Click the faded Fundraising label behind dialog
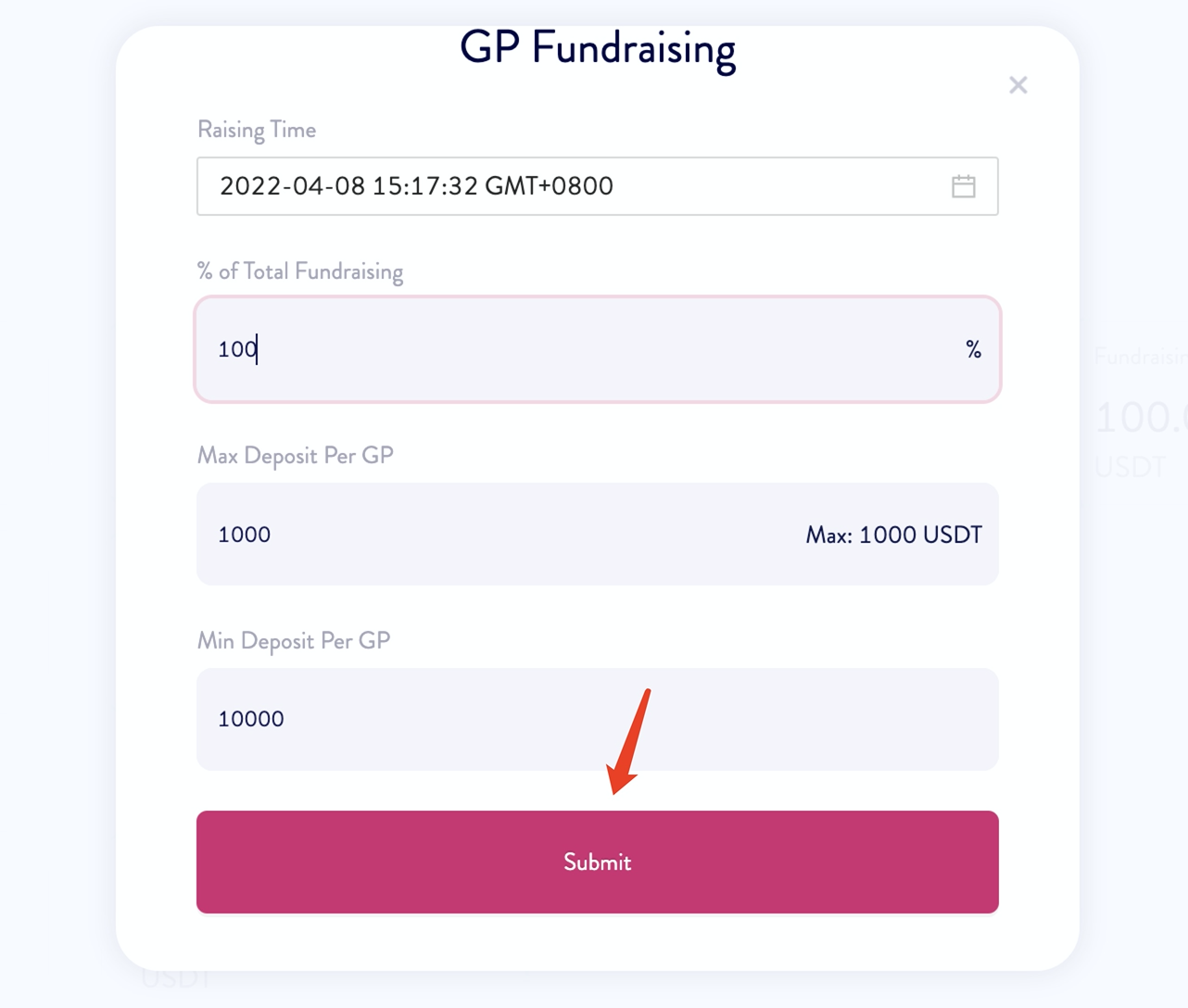The image size is (1188, 1008). pos(1140,357)
